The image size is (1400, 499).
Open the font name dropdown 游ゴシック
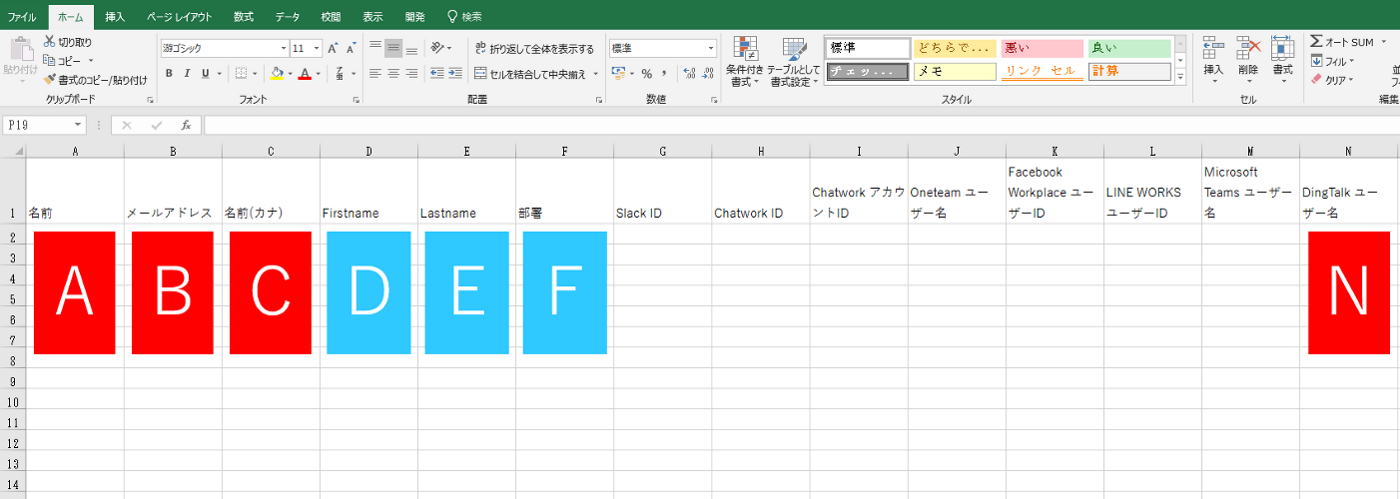283,48
